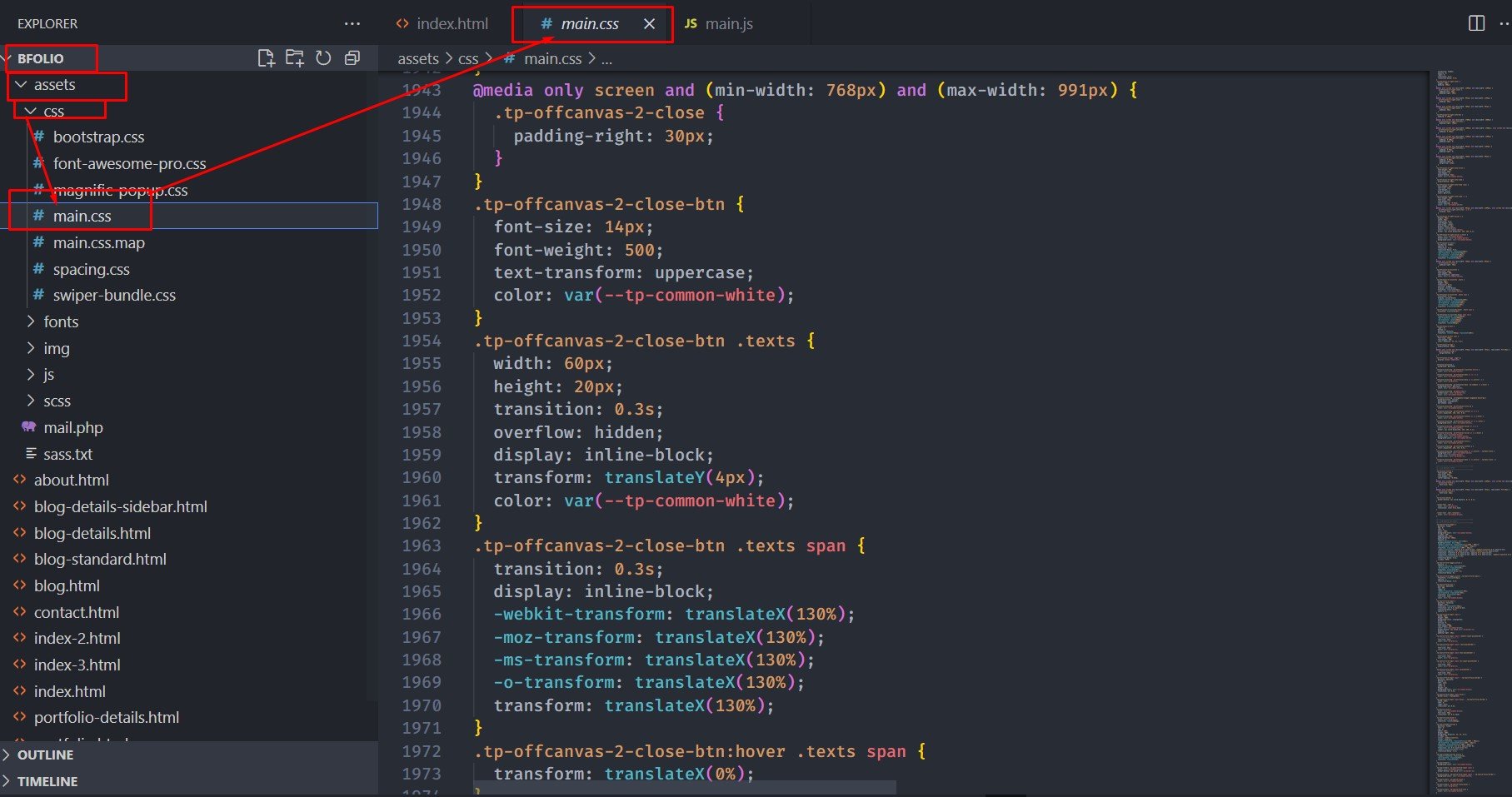Screen dimensions: 1512x797
Task: Expand the scss folder
Action: click(57, 401)
